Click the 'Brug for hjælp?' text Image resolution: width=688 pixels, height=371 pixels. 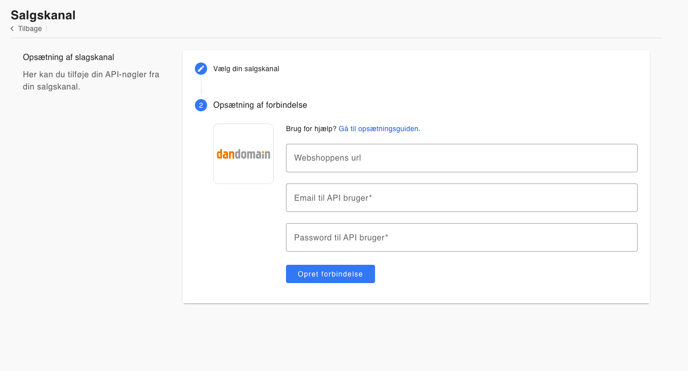click(x=311, y=129)
